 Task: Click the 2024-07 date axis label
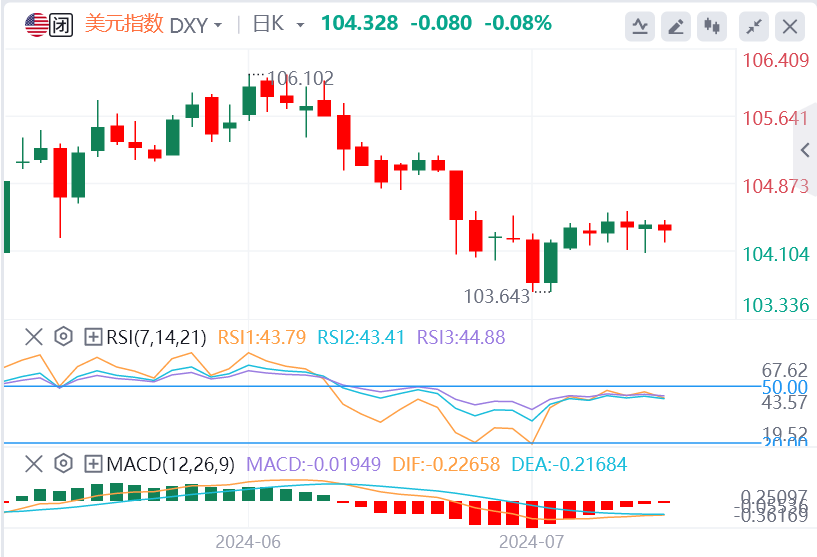click(531, 542)
